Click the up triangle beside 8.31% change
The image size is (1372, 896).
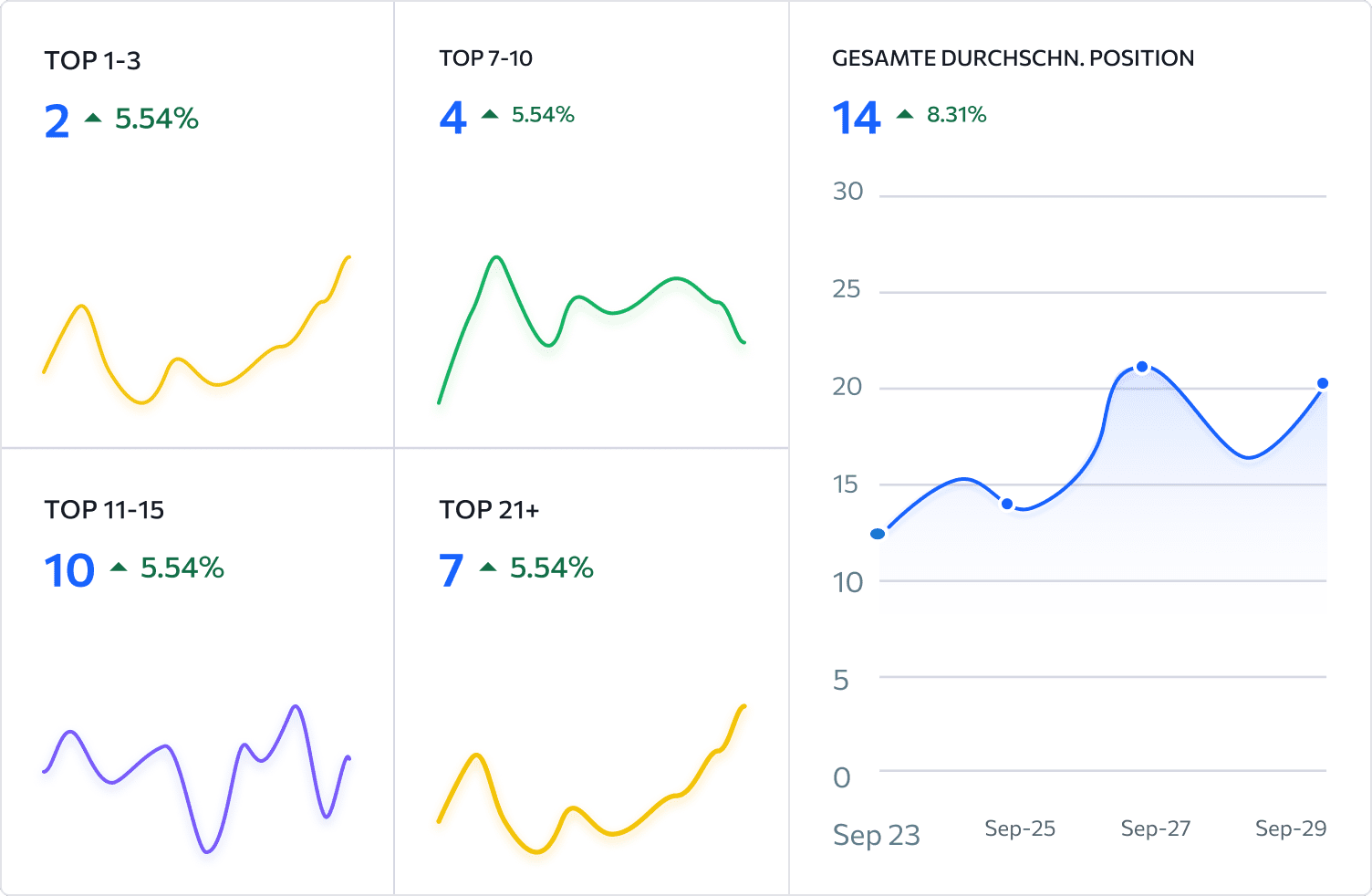pyautogui.click(x=905, y=114)
